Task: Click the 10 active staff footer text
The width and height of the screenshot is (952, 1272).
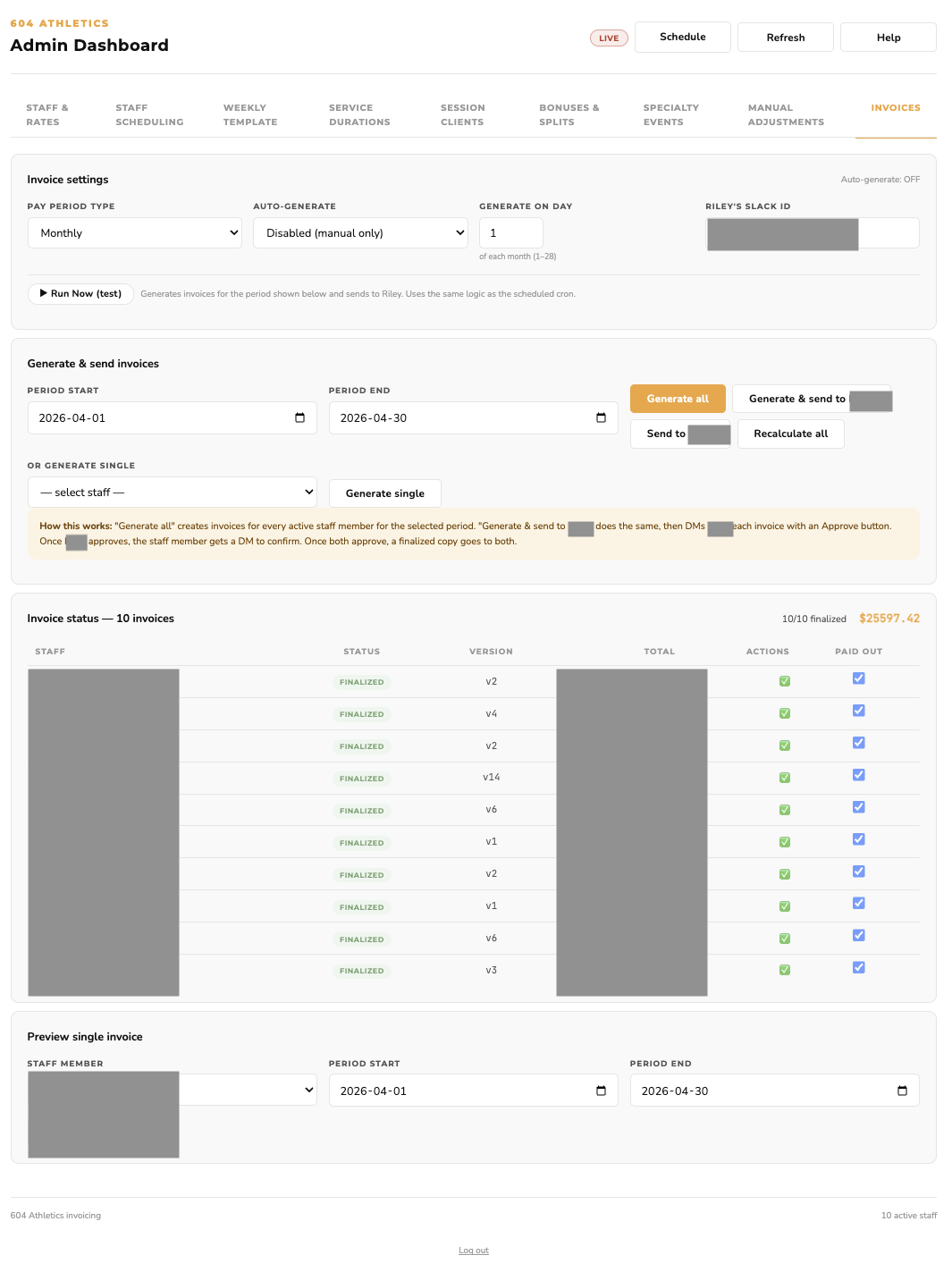Action: point(909,1216)
